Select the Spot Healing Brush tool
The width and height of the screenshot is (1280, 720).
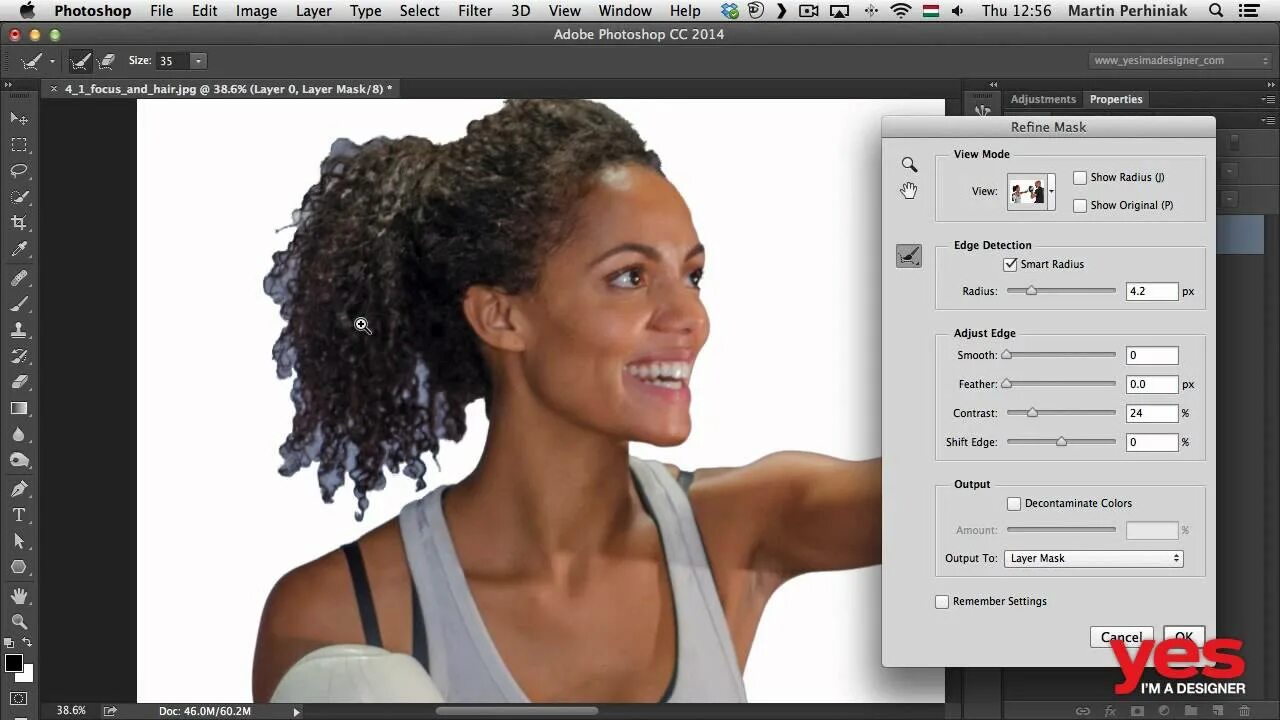point(19,278)
